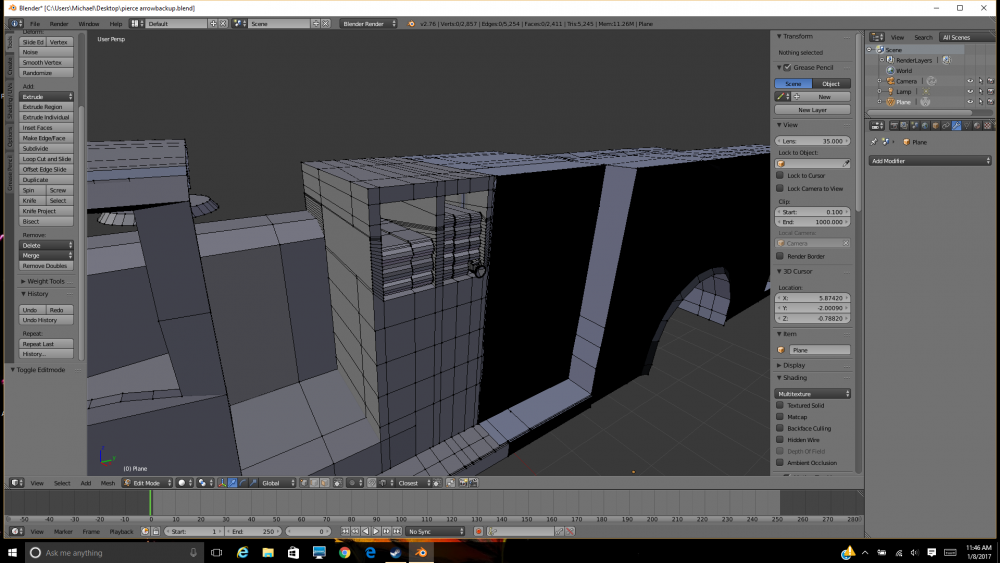Open the Render menu
Screen dimensions: 1000x563
(x=59, y=23)
